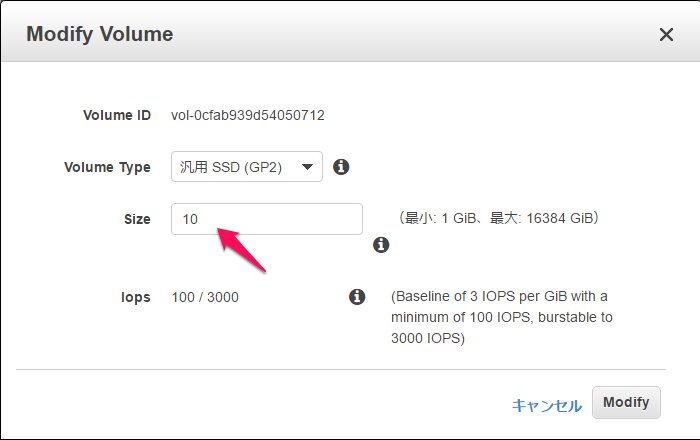Open the Iops information icon

[357, 297]
